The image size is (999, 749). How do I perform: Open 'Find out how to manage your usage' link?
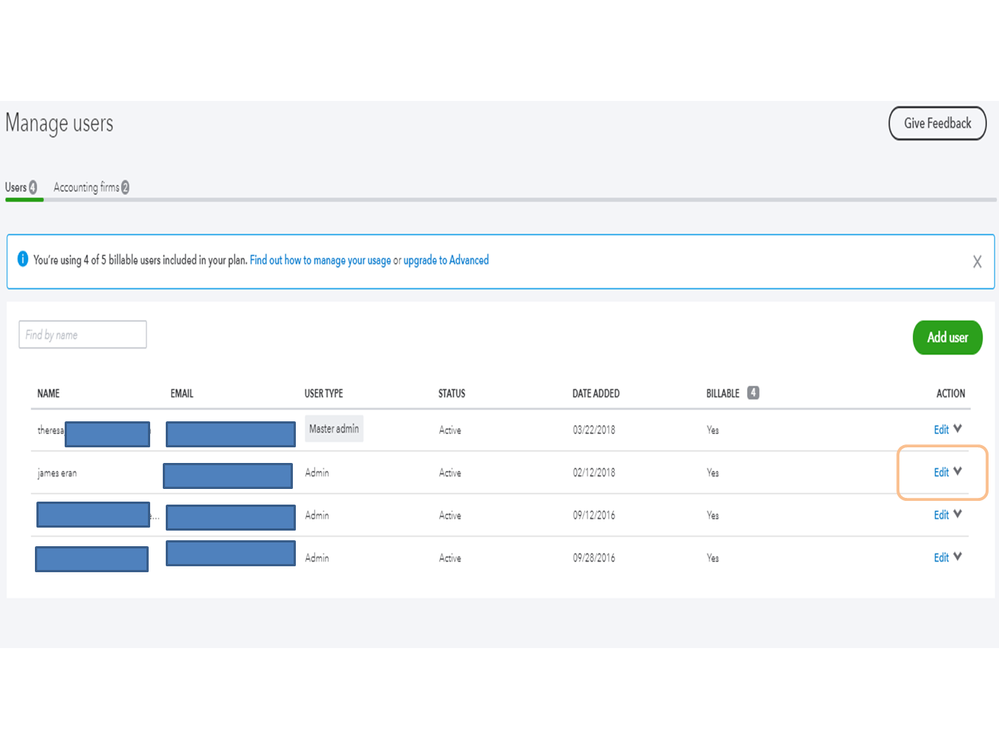[x=320, y=261]
